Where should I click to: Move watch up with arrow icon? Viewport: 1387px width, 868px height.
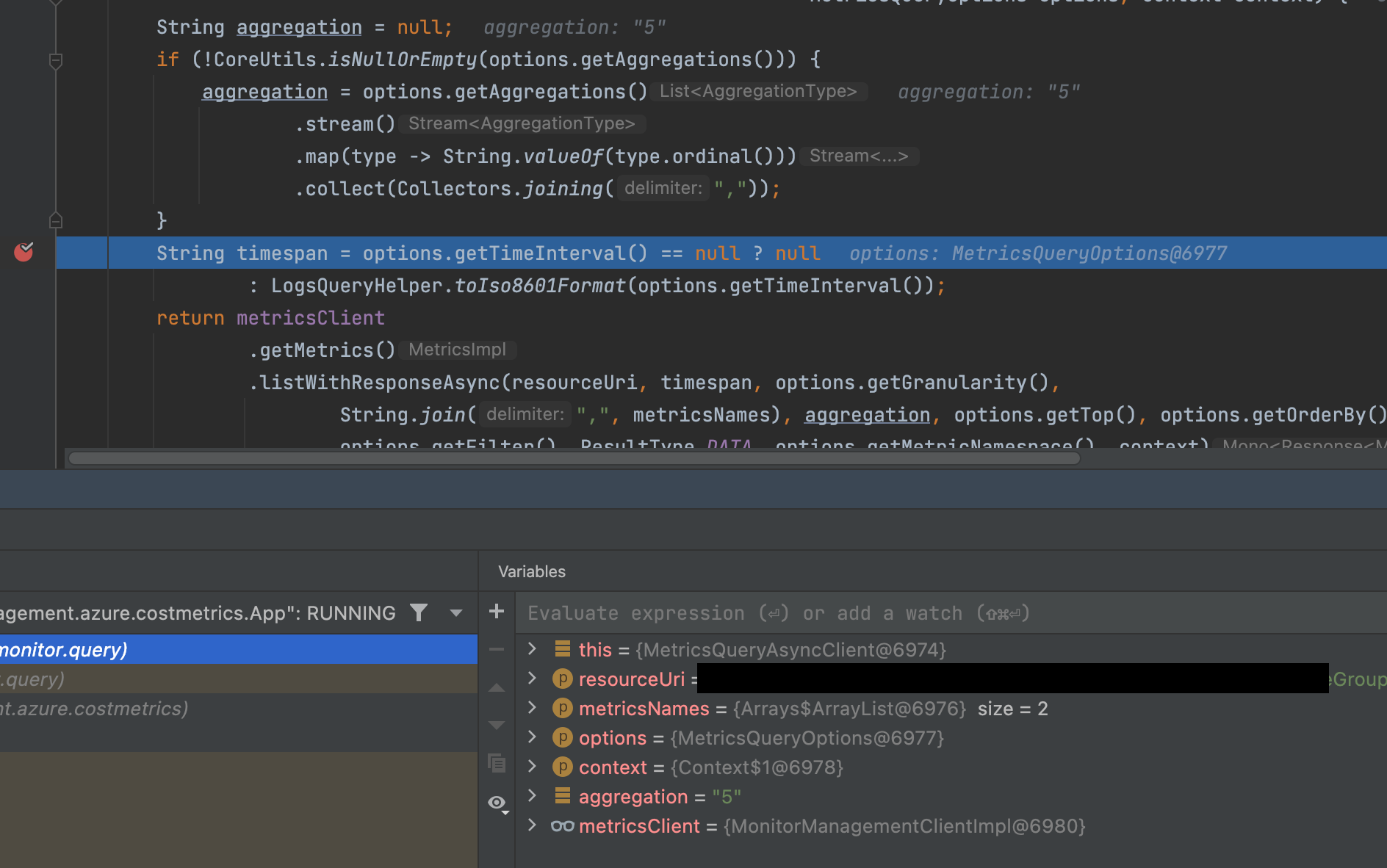tap(497, 688)
